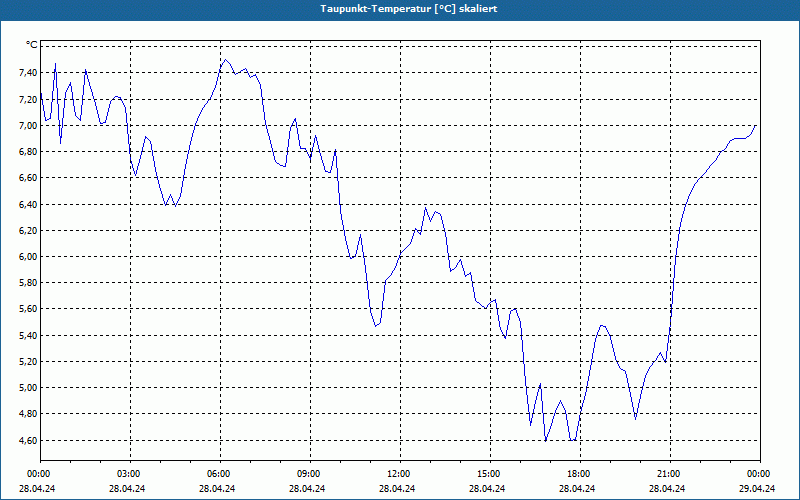Click the 28.04.24 date under 12:00
800x500 pixels.
point(397,488)
